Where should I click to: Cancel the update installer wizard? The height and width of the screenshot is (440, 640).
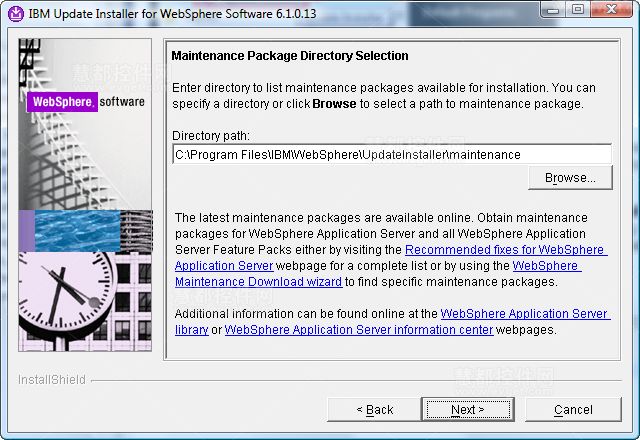coord(573,409)
